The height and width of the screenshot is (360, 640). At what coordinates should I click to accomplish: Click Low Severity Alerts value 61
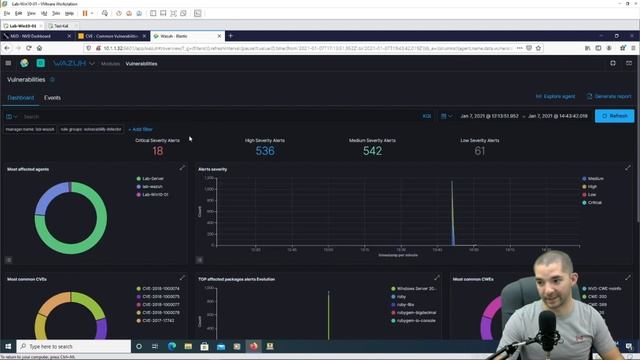[x=480, y=151]
